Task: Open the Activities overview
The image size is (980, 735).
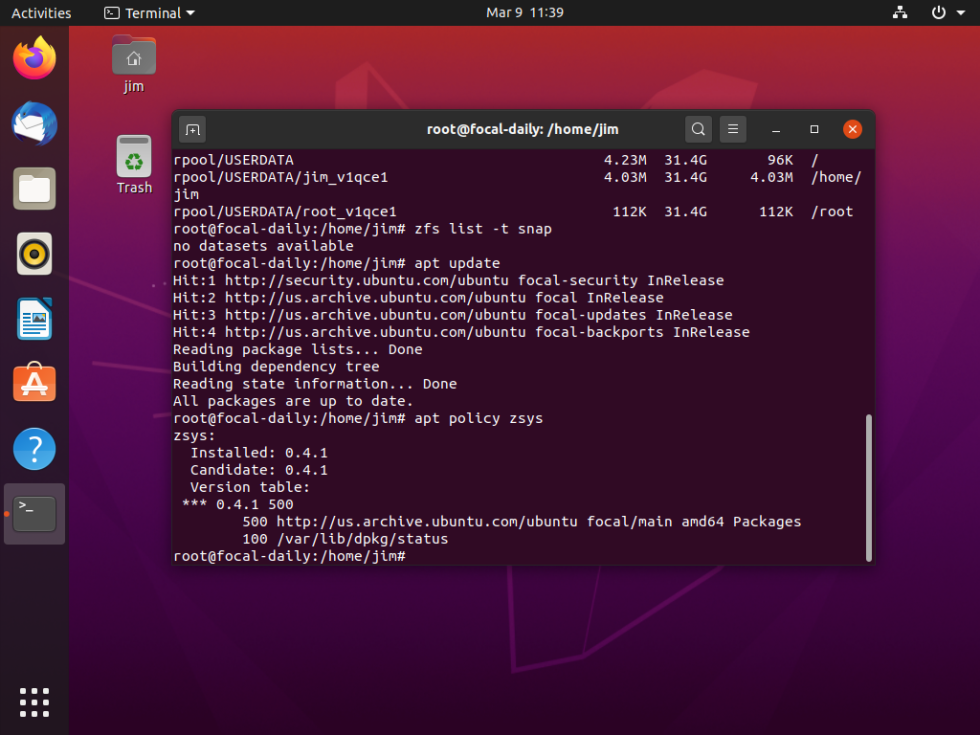Action: tap(41, 12)
